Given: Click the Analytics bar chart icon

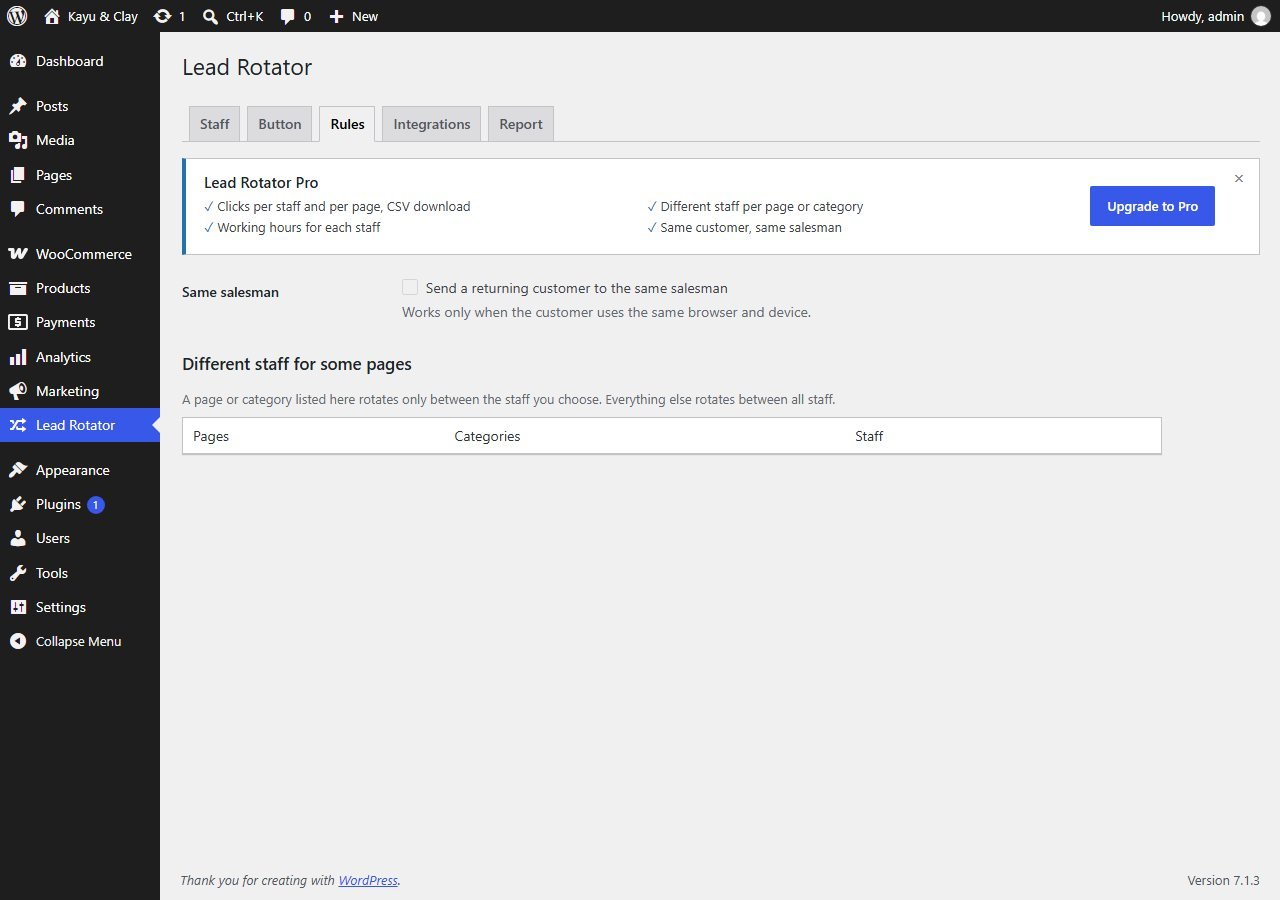Looking at the screenshot, I should 18,357.
